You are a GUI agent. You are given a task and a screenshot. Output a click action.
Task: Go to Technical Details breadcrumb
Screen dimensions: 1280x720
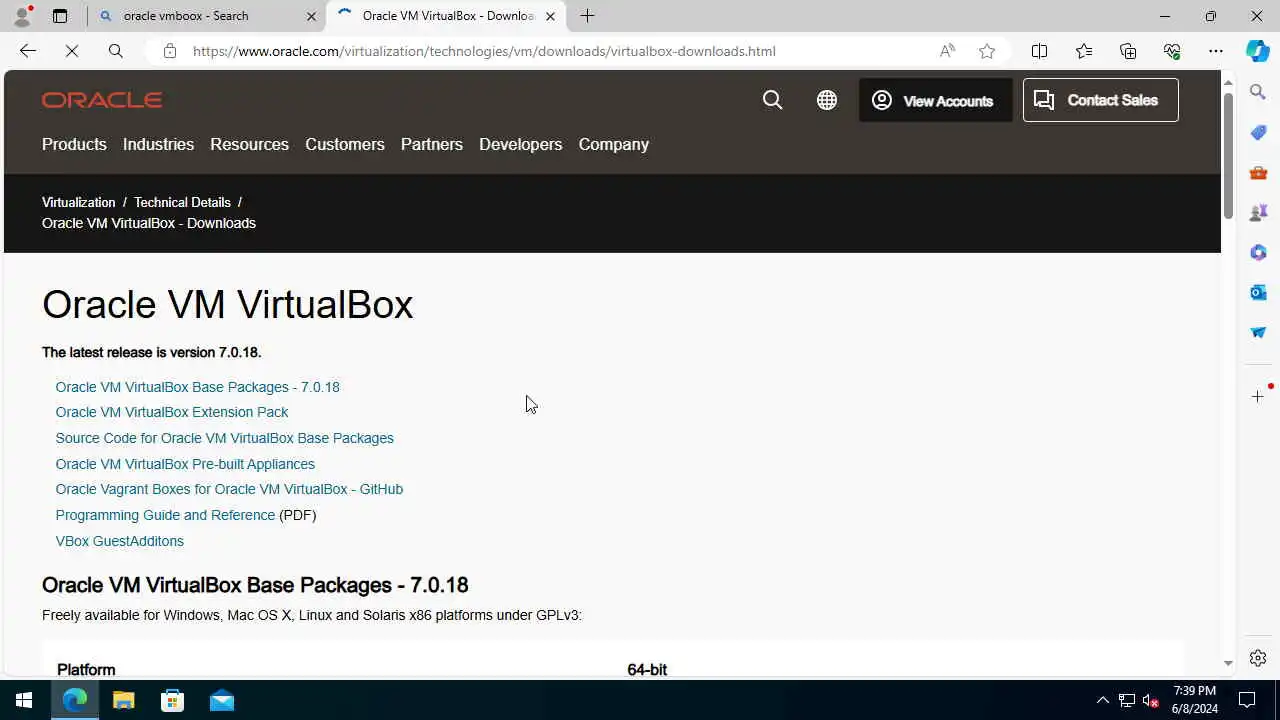pos(182,202)
